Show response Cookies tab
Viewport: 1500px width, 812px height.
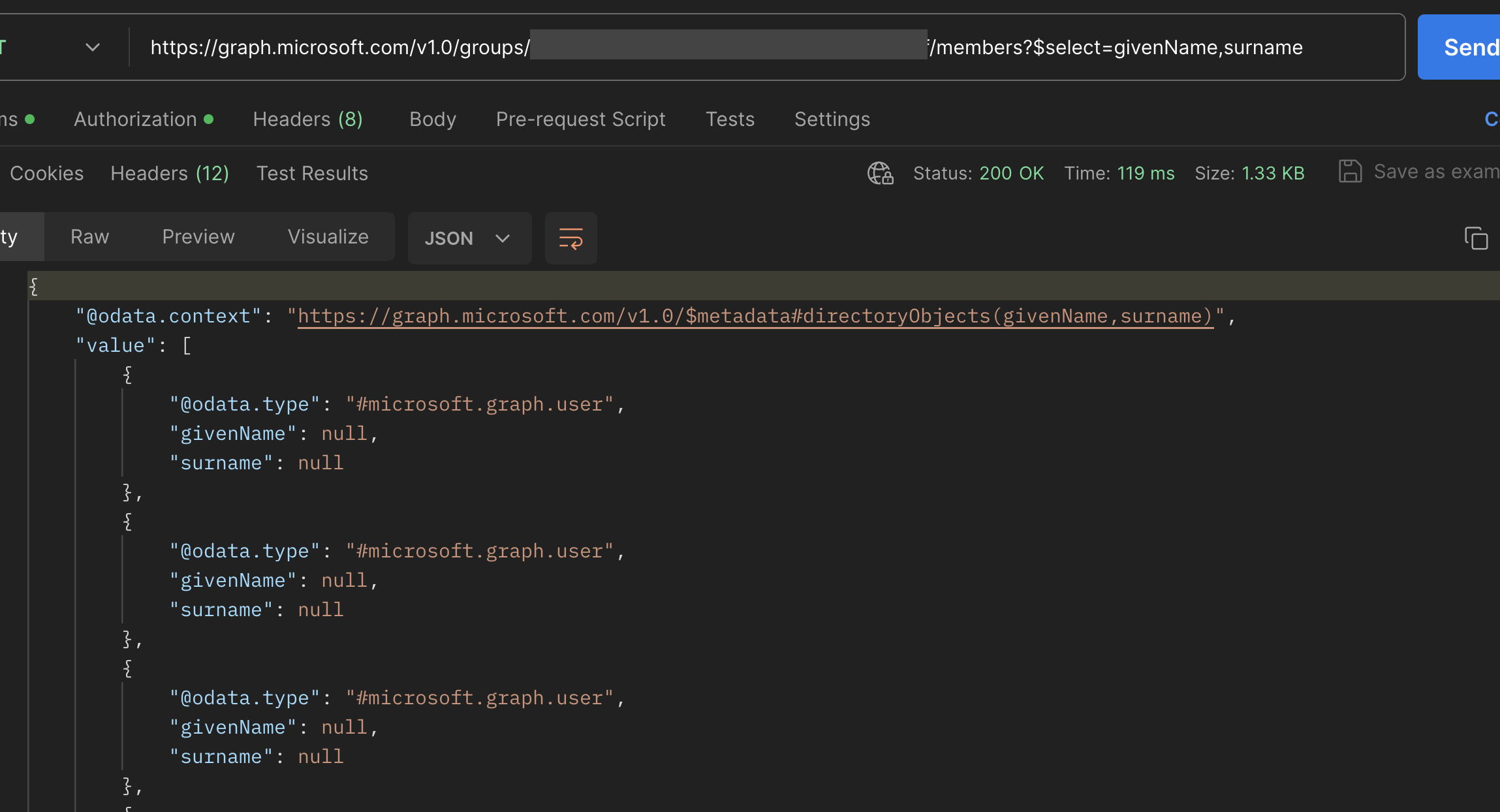coord(47,173)
